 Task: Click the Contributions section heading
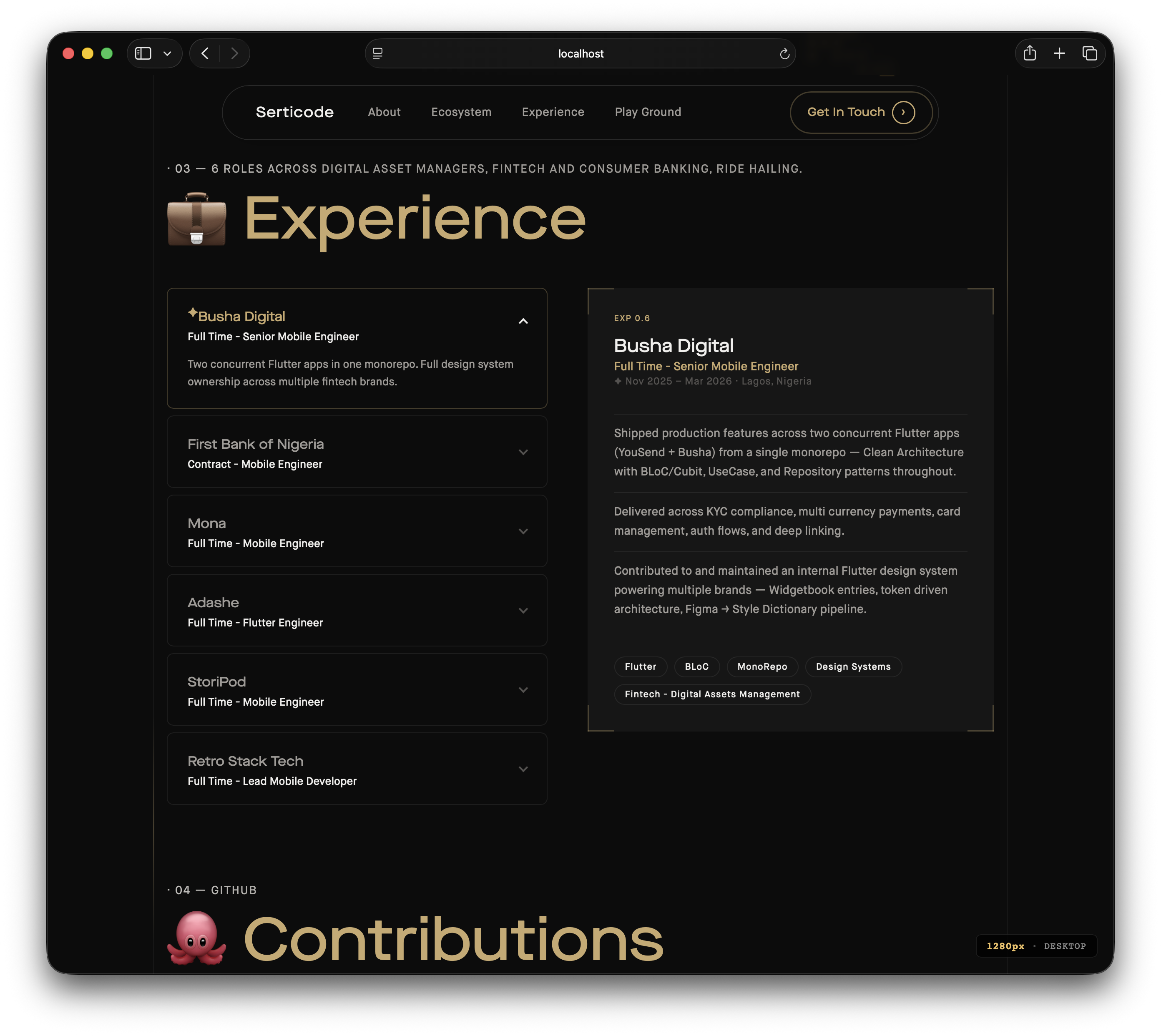coord(454,939)
